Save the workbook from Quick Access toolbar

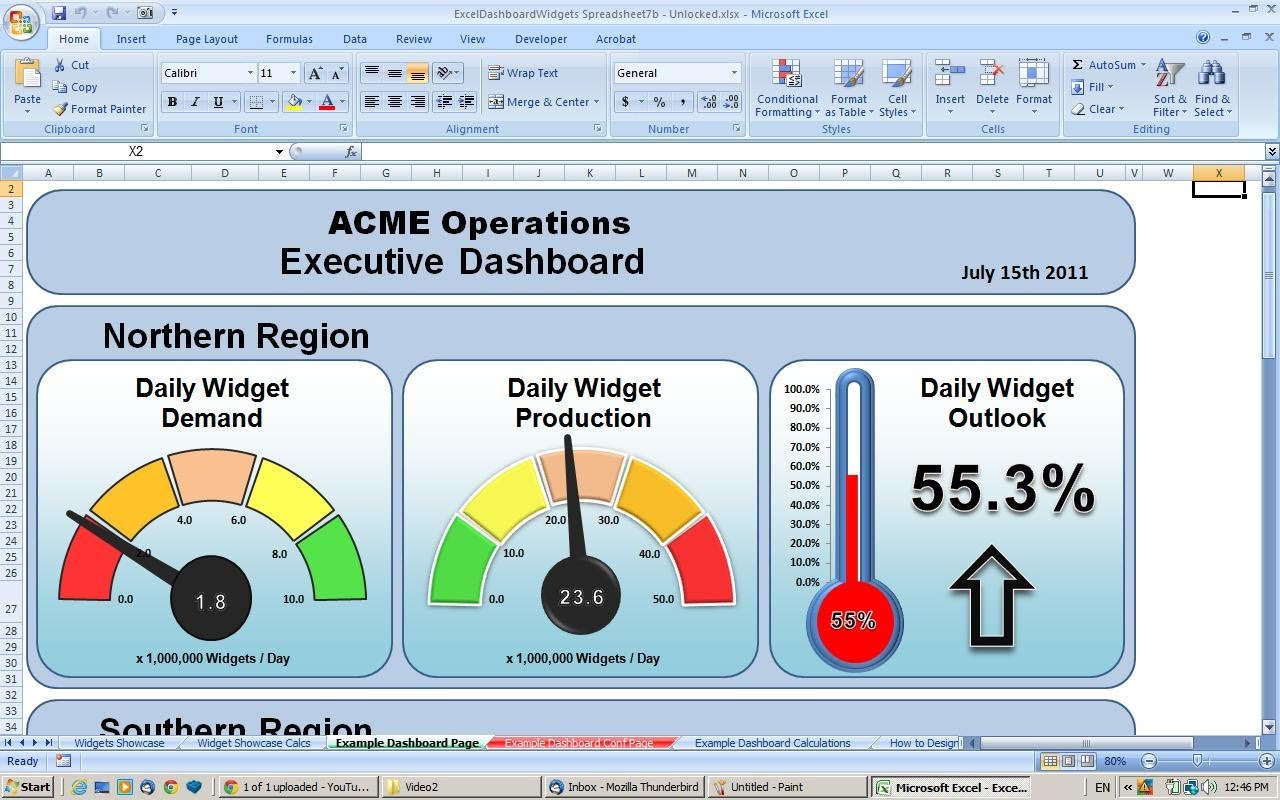click(x=59, y=13)
